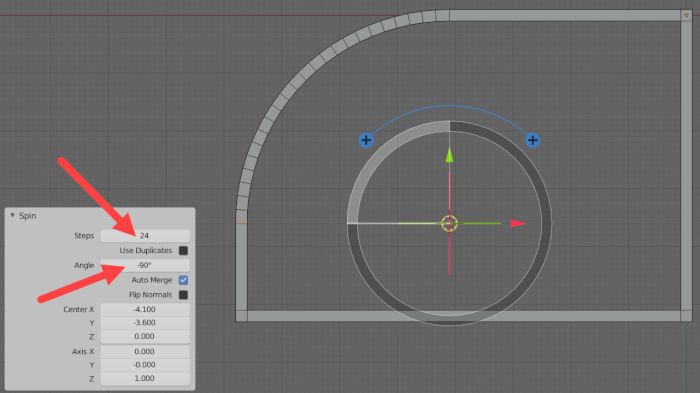Click the 3D cursor at gizmo center
This screenshot has height=393, width=700.
click(450, 223)
